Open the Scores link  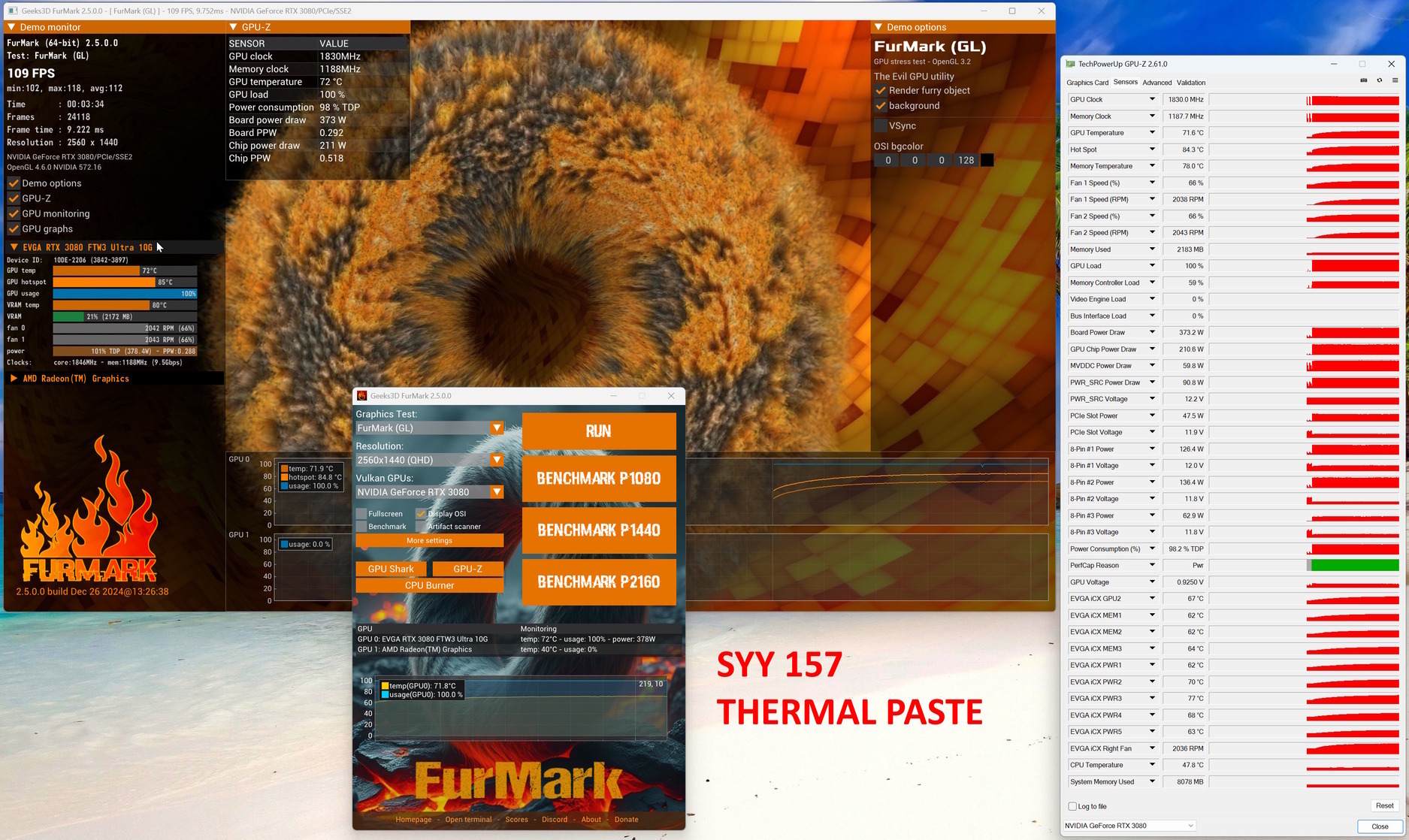[x=516, y=820]
